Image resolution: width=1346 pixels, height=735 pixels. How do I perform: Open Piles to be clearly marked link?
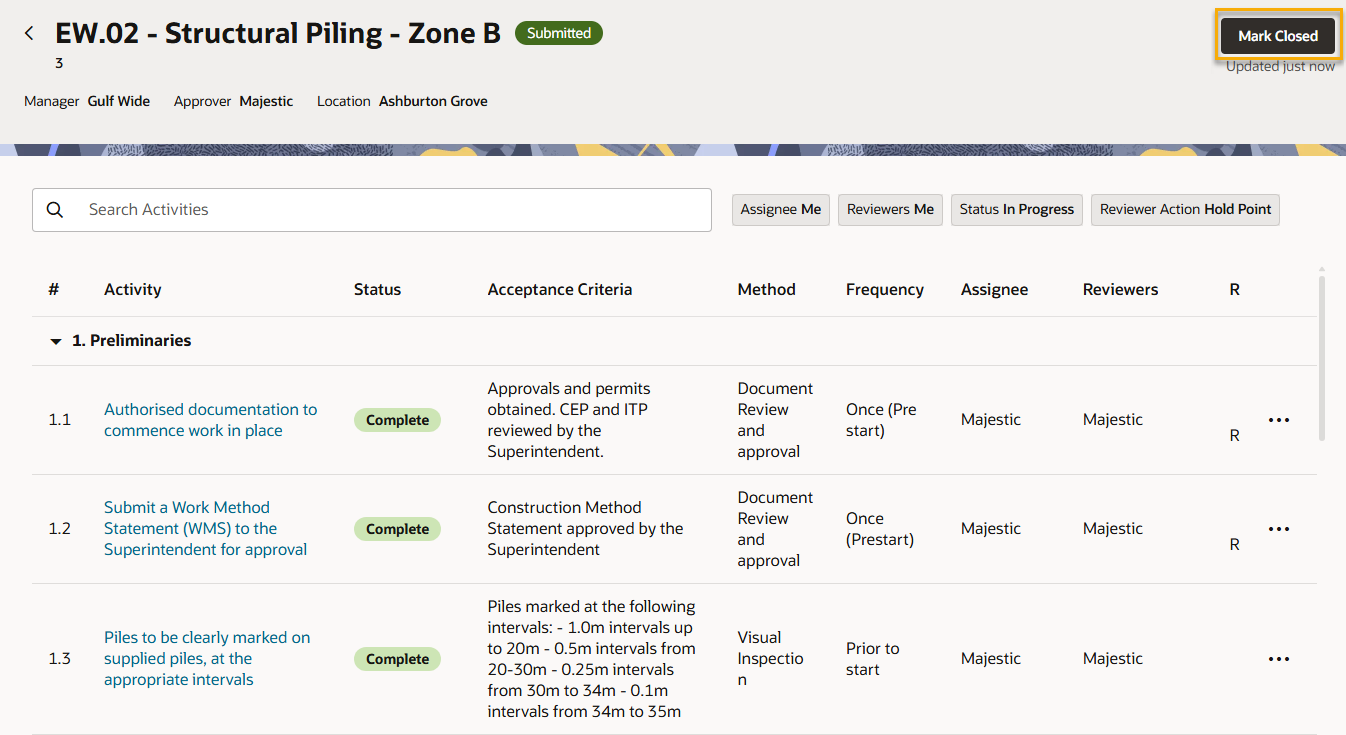(207, 659)
